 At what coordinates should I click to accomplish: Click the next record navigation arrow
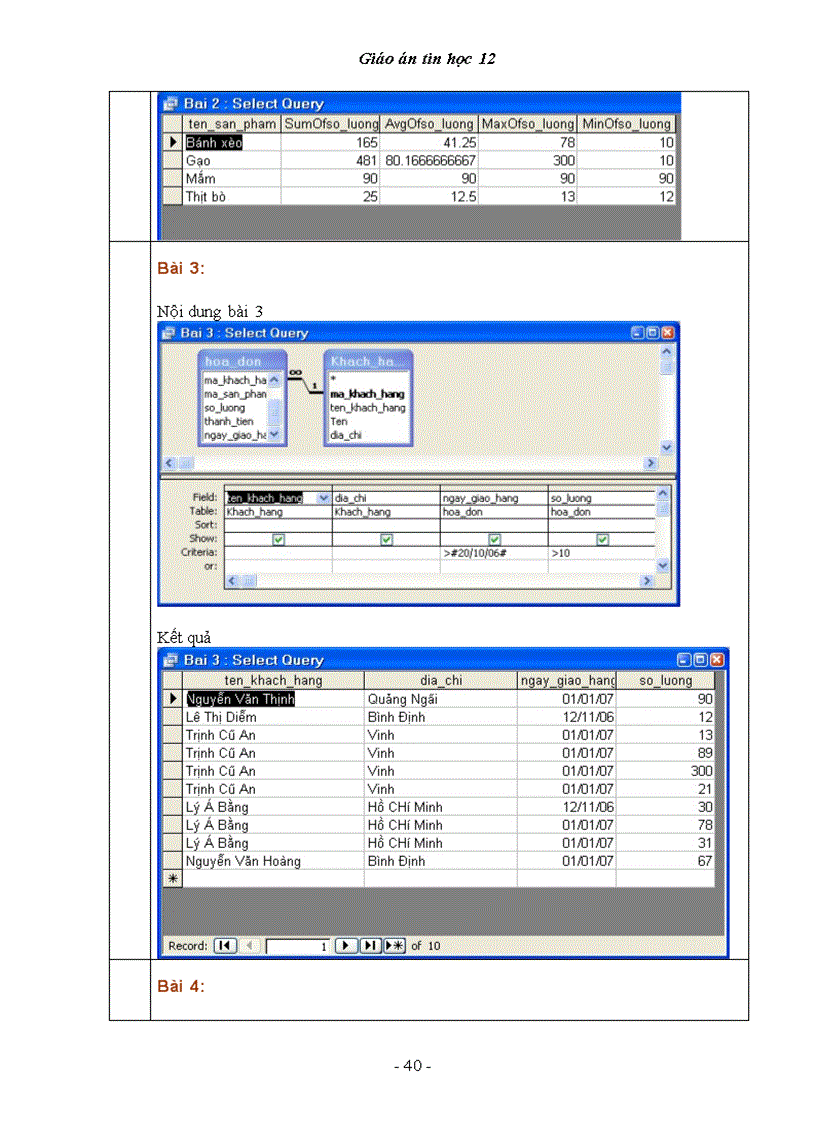346,945
